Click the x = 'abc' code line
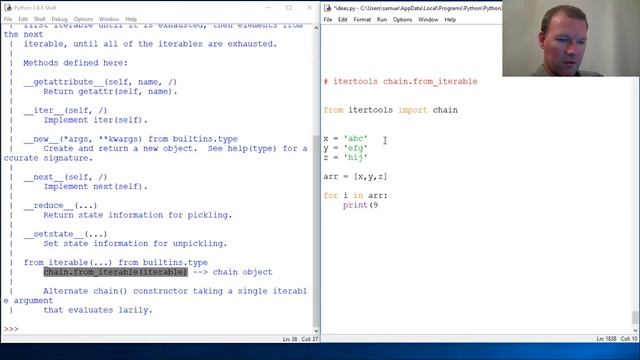 (345, 138)
